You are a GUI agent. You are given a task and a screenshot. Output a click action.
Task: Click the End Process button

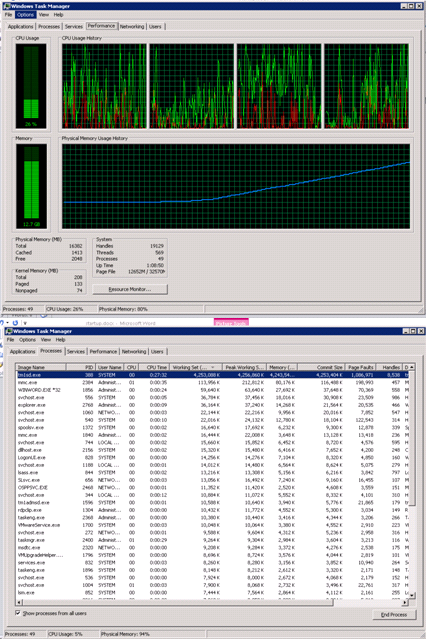[x=394, y=615]
